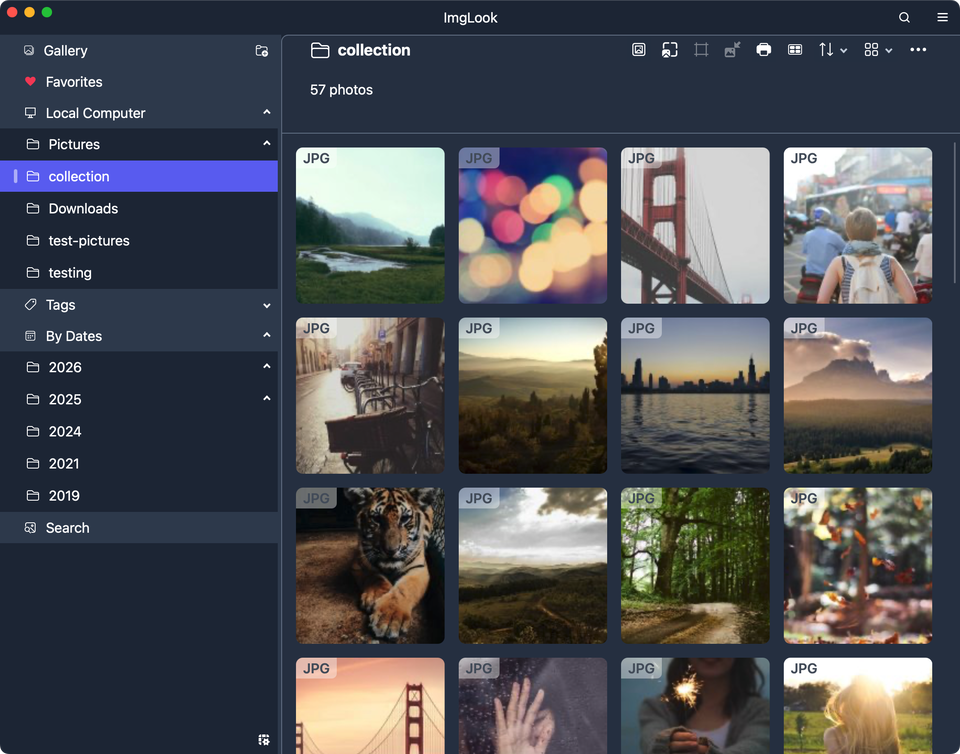Viewport: 960px width, 754px height.
Task: Expand the Tags section chevron
Action: click(x=267, y=305)
